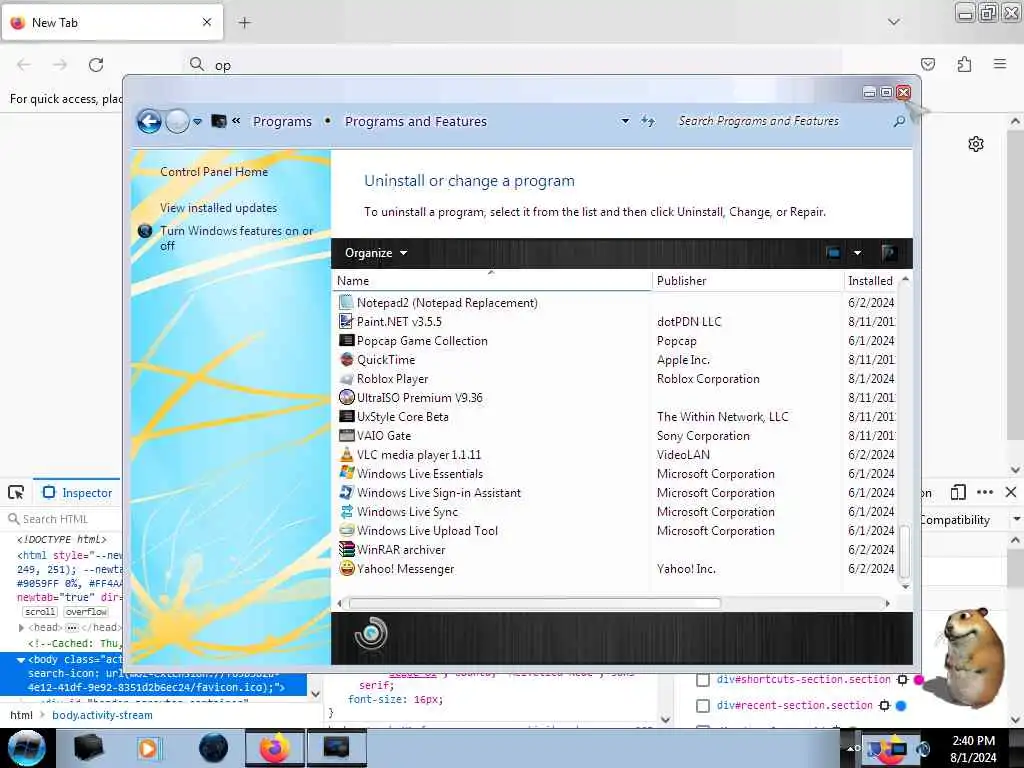Select the VAIO Gate icon
Viewport: 1024px width, 768px height.
point(346,436)
